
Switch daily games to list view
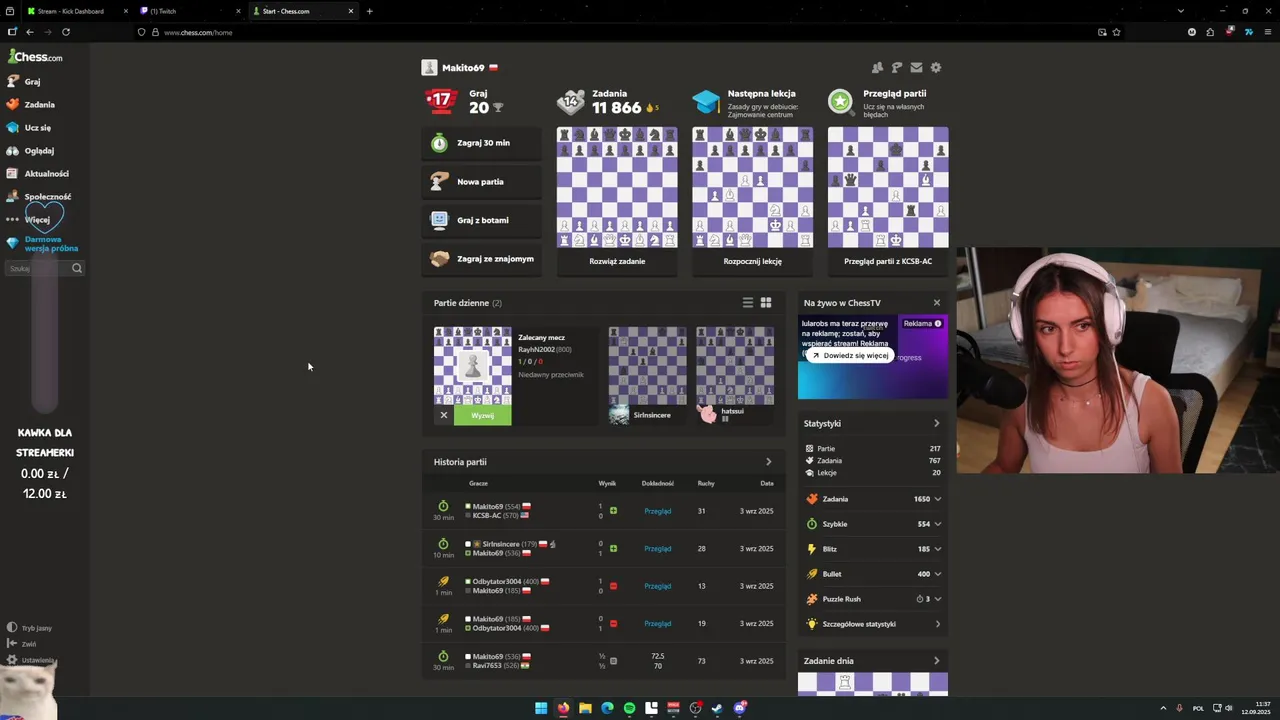(x=747, y=303)
